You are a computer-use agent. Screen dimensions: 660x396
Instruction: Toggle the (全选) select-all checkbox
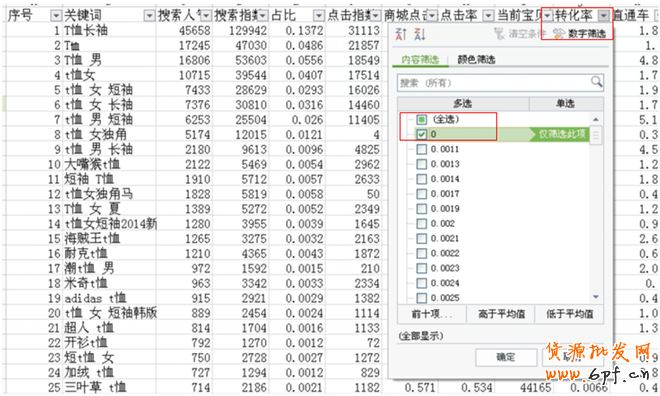tap(421, 120)
